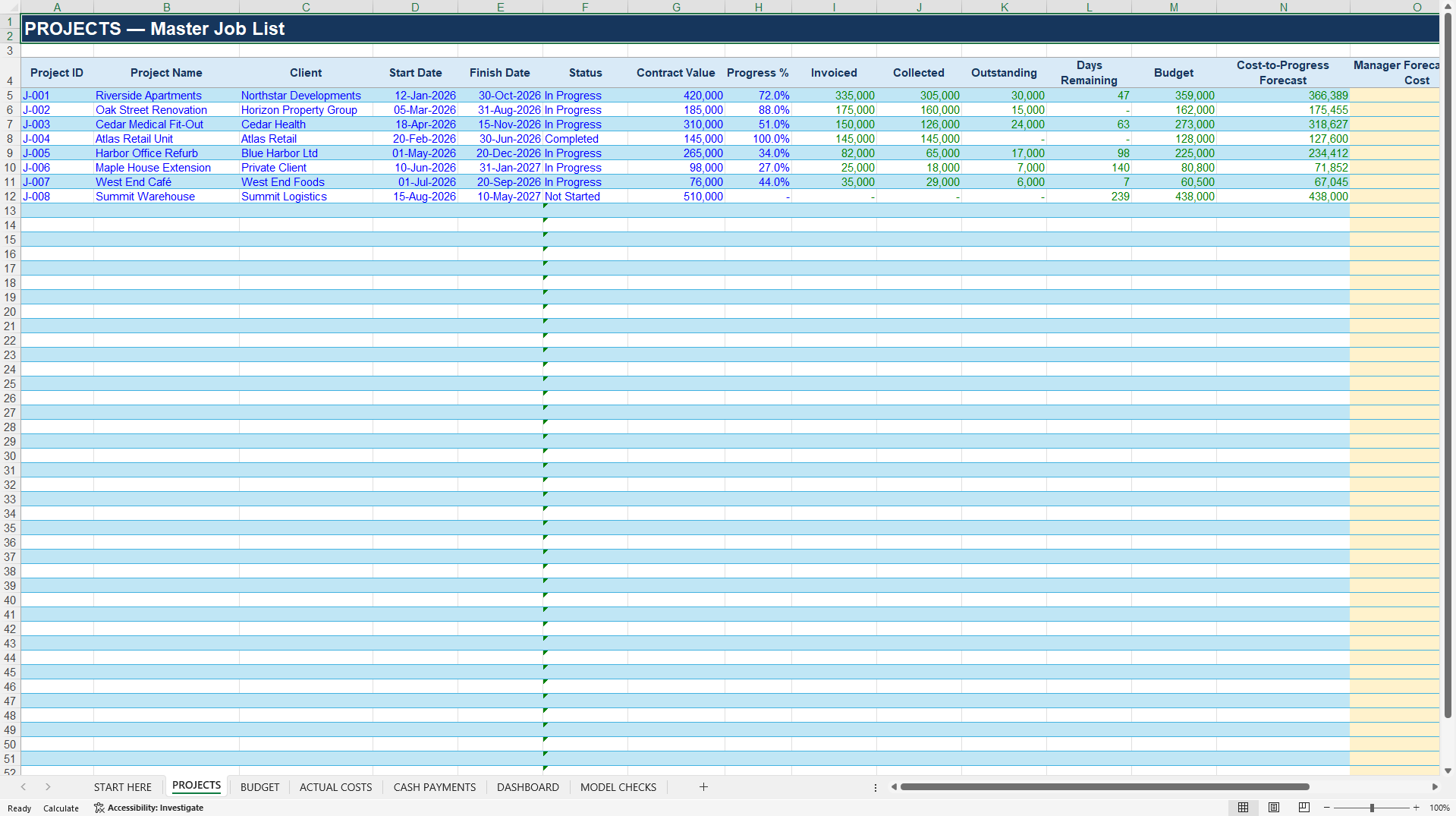
Task: Select the Contract Value header cell
Action: click(676, 73)
